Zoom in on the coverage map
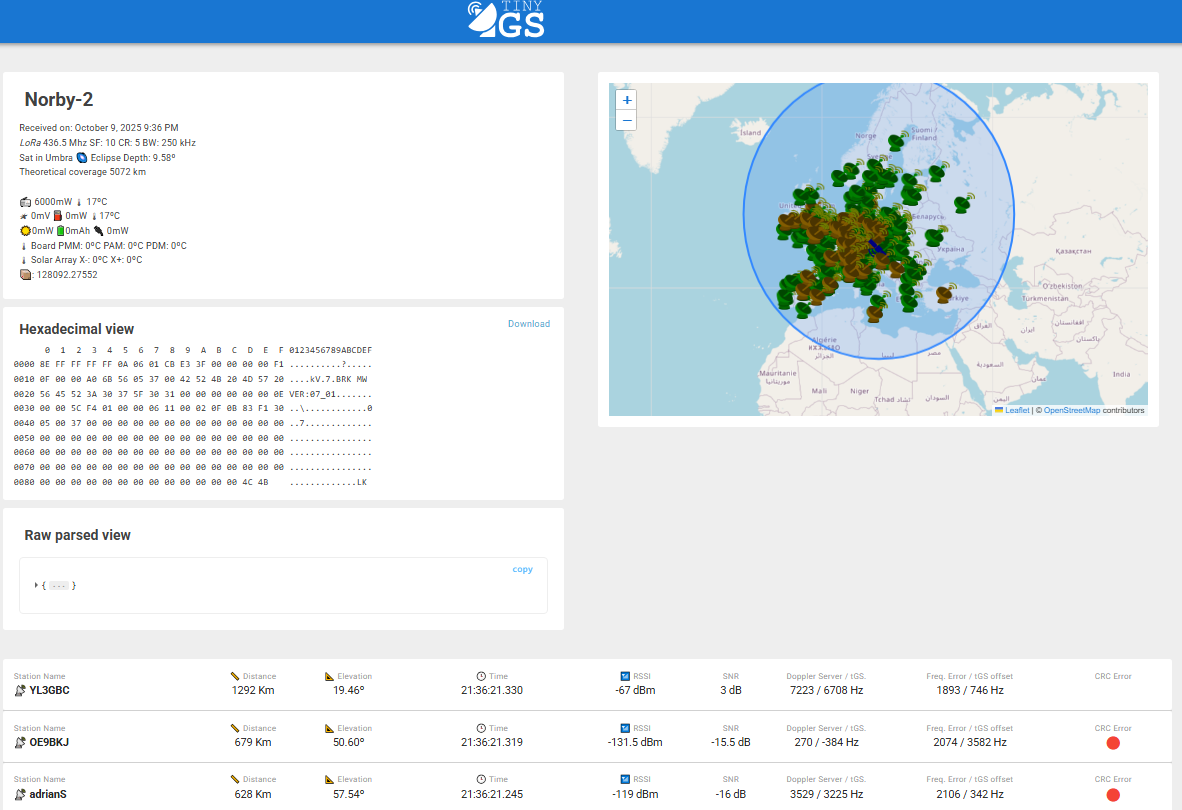 pos(626,100)
